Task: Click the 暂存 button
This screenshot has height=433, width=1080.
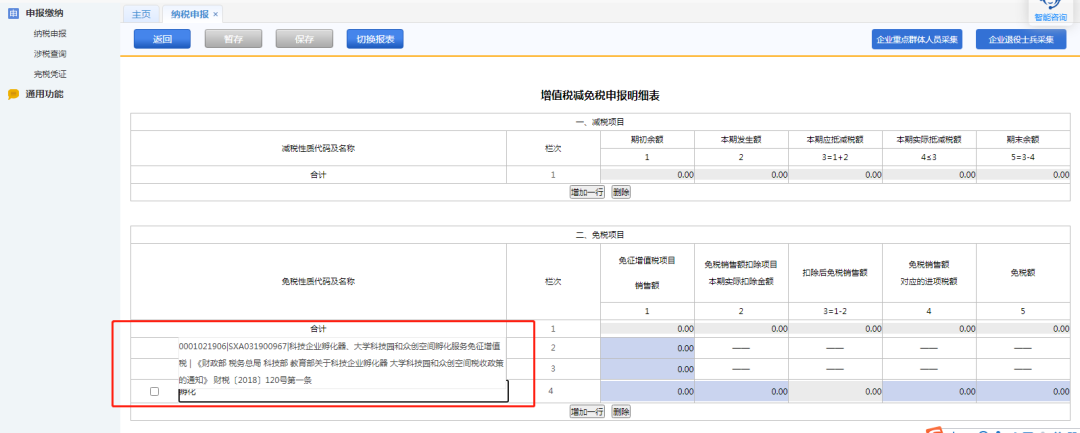Action: (233, 39)
